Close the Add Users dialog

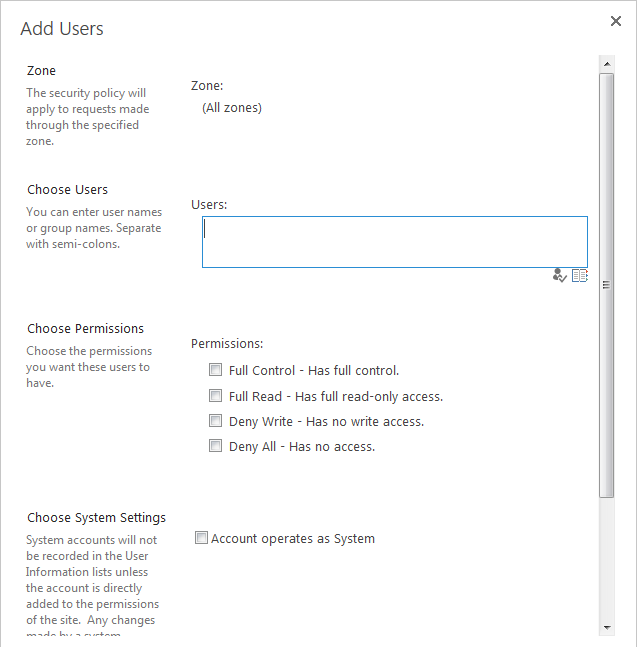pyautogui.click(x=616, y=21)
